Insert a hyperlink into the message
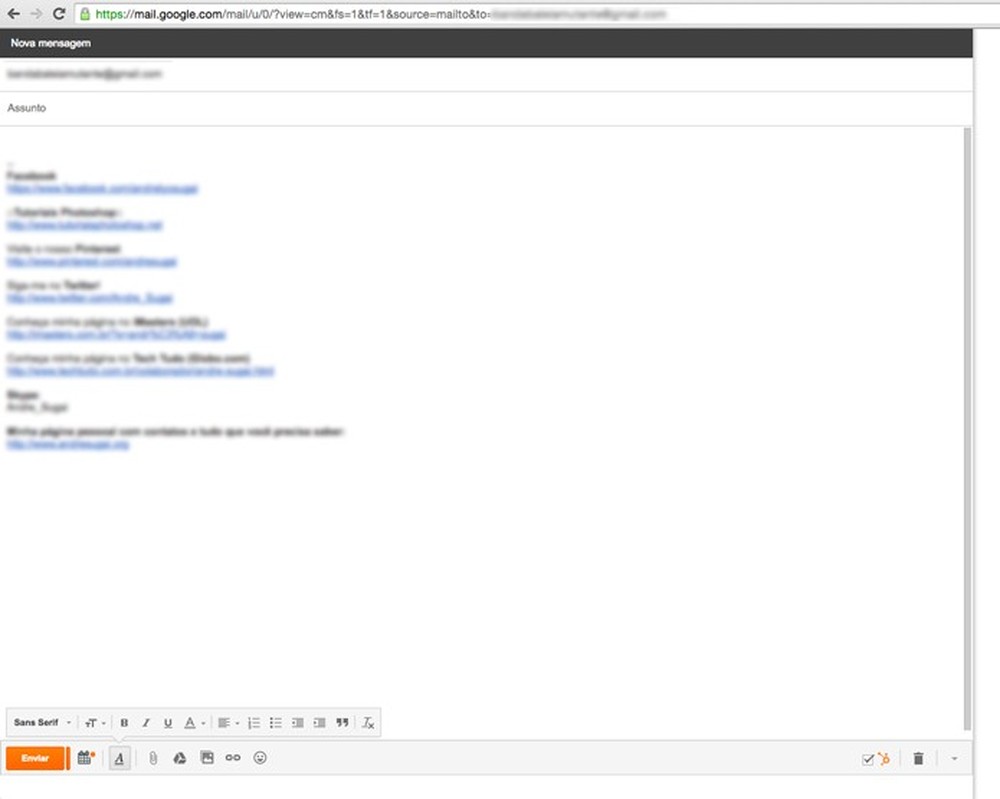 [x=233, y=758]
